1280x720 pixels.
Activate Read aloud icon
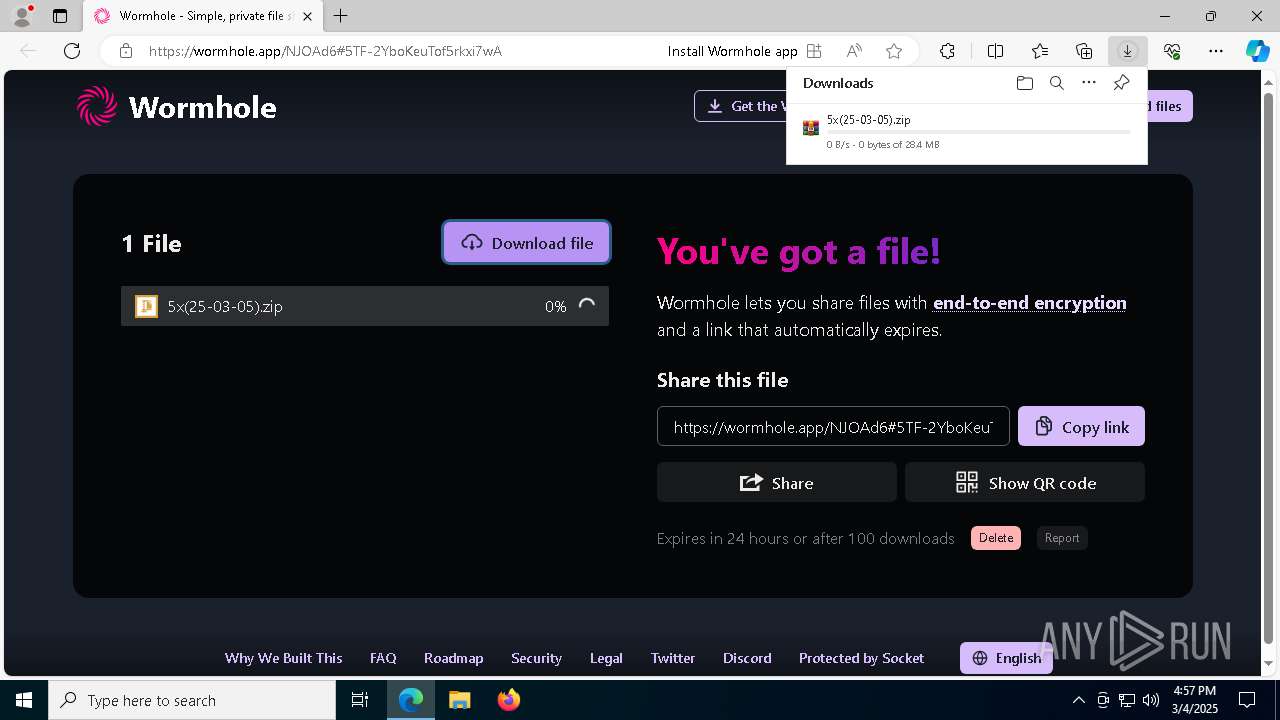[x=854, y=51]
